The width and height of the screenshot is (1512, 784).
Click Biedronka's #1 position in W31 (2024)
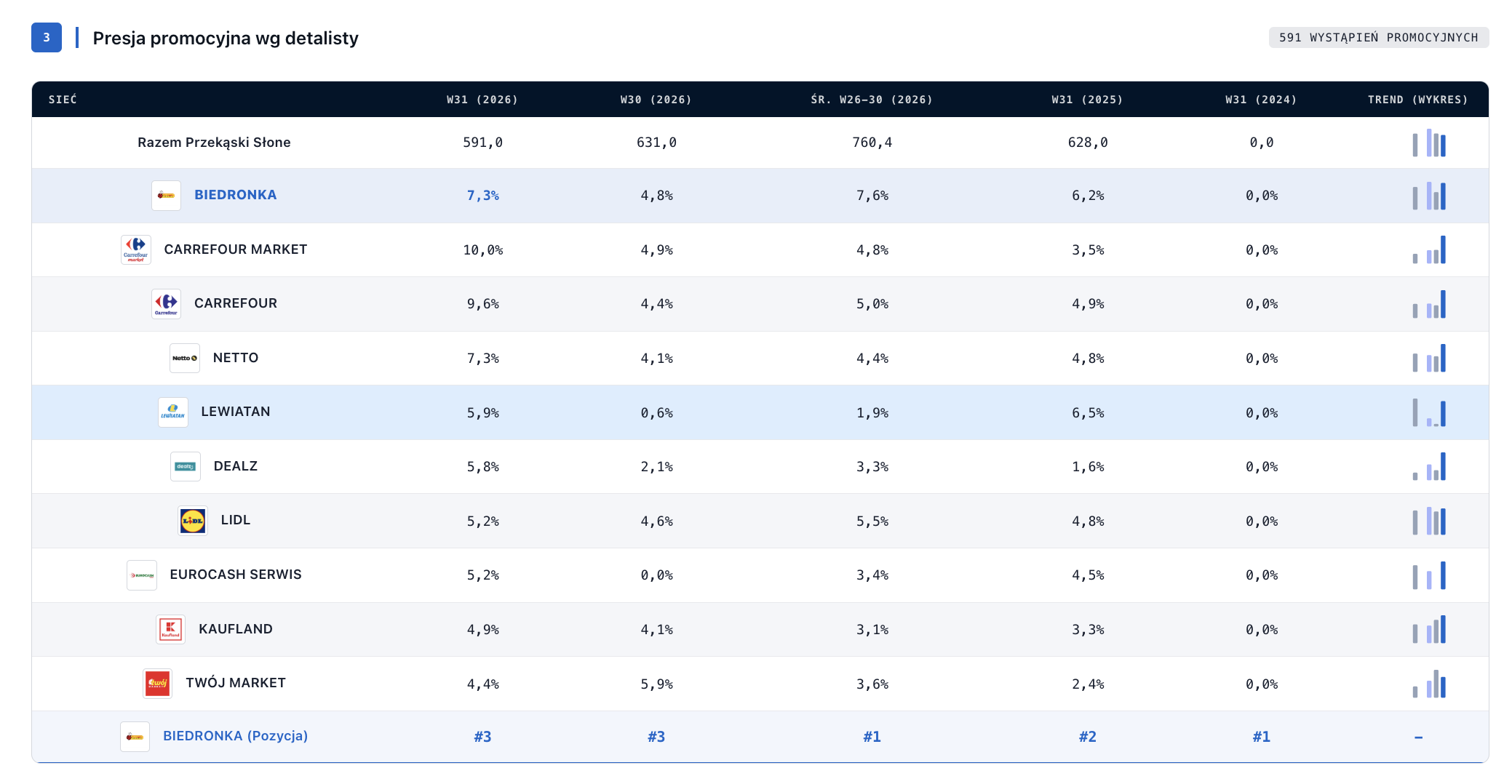tap(1261, 737)
